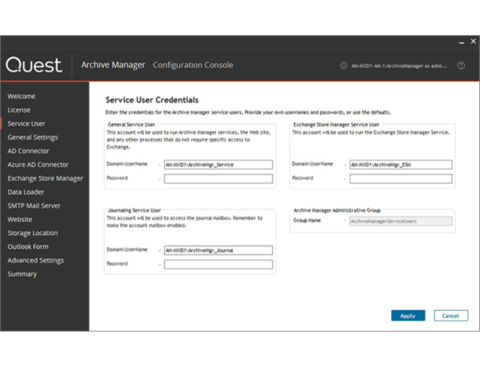
Task: Click the Cancel button
Action: [x=451, y=316]
